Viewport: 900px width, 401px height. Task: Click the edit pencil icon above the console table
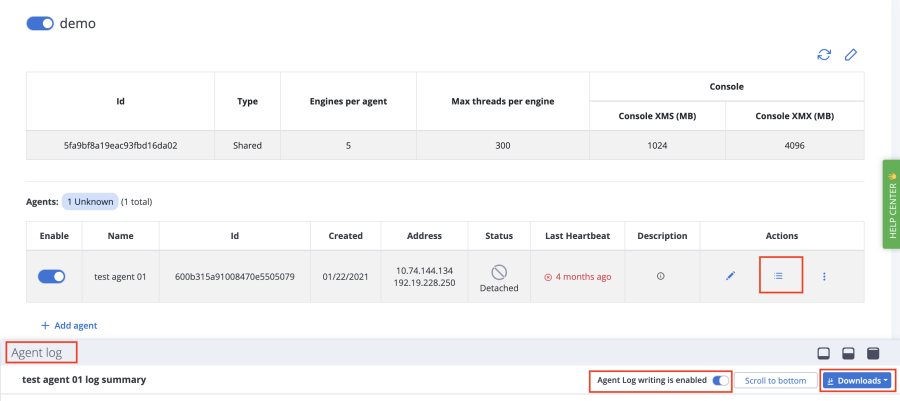coord(851,54)
